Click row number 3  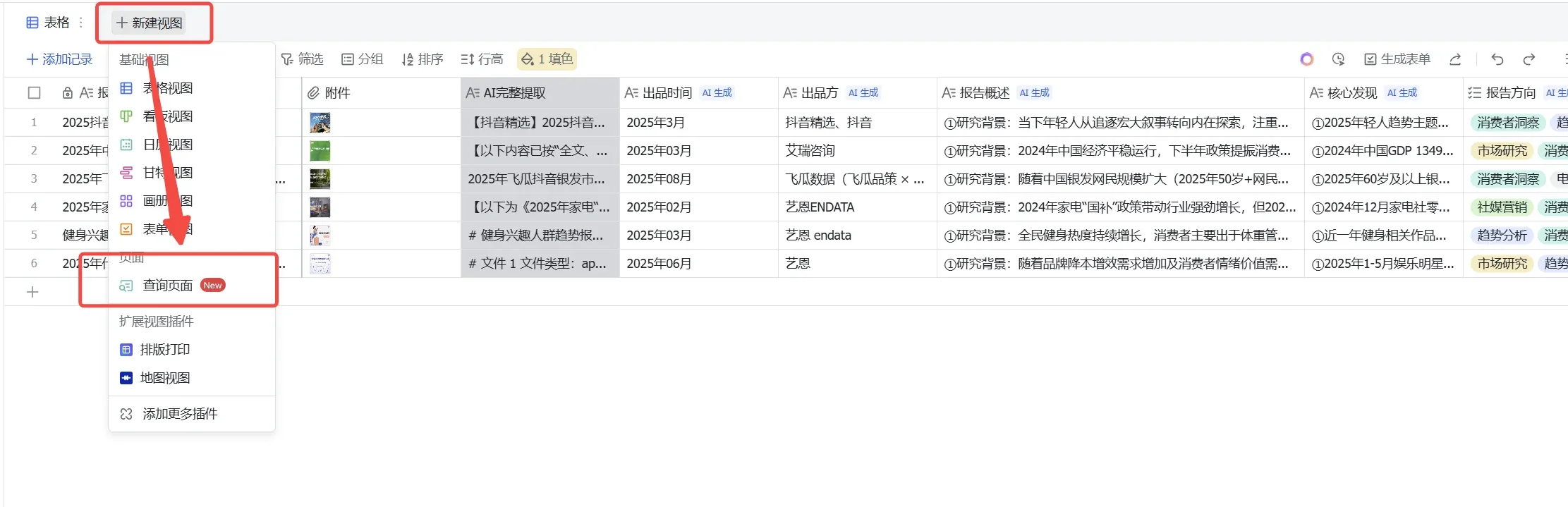pyautogui.click(x=34, y=179)
